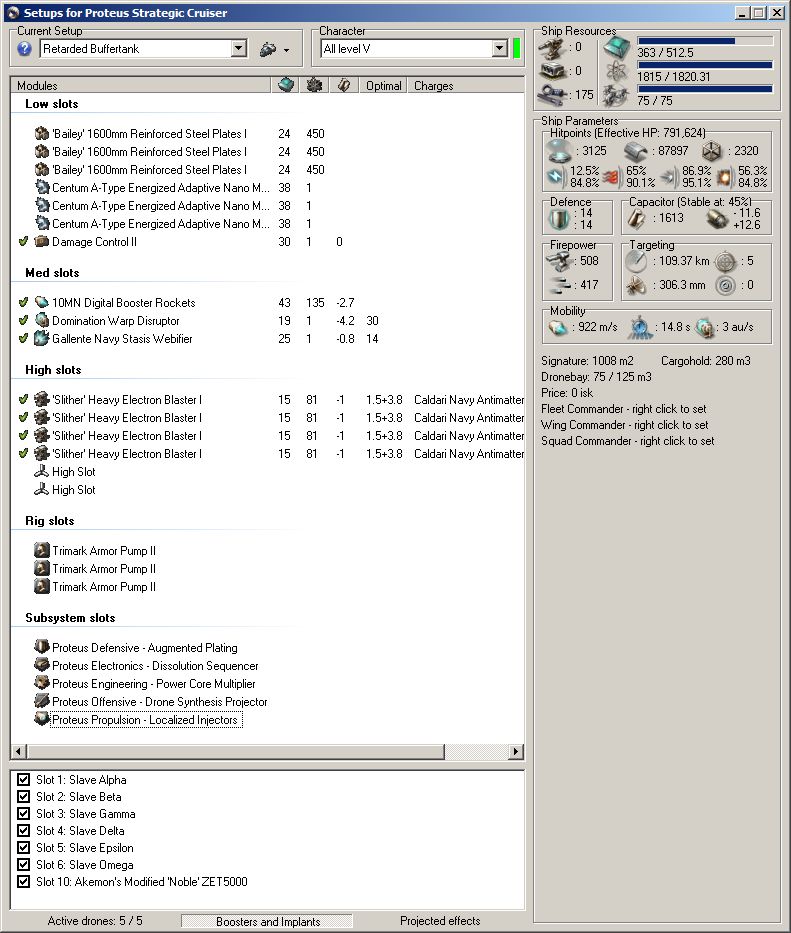
Task: Uncheck Slot 5: Slave Epsilon implant
Action: coord(24,847)
